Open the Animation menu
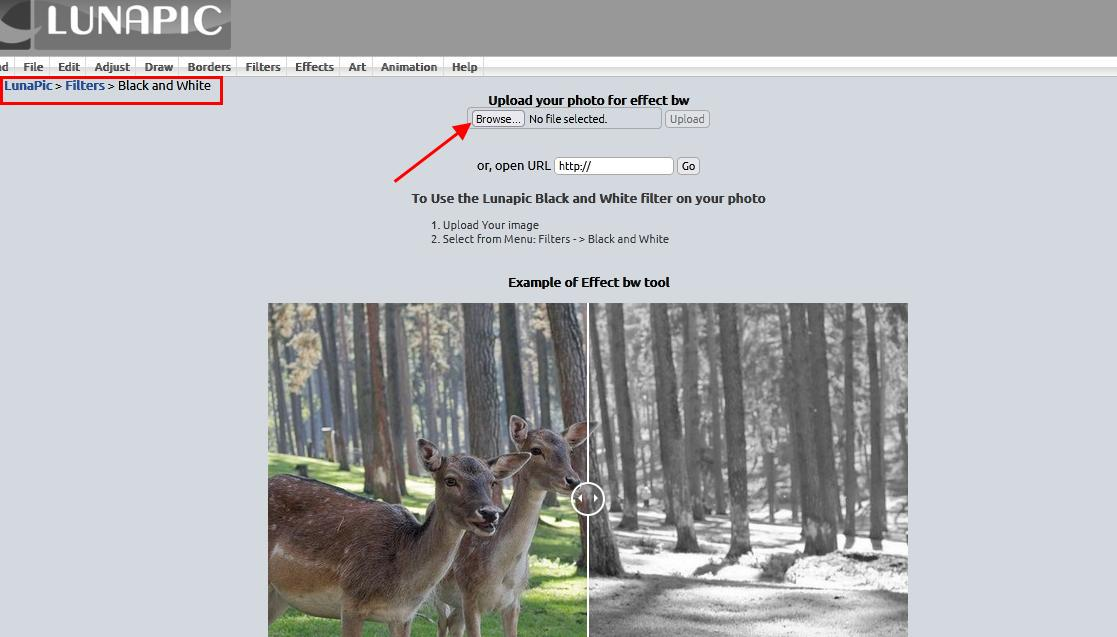This screenshot has width=1117, height=637. pos(409,67)
